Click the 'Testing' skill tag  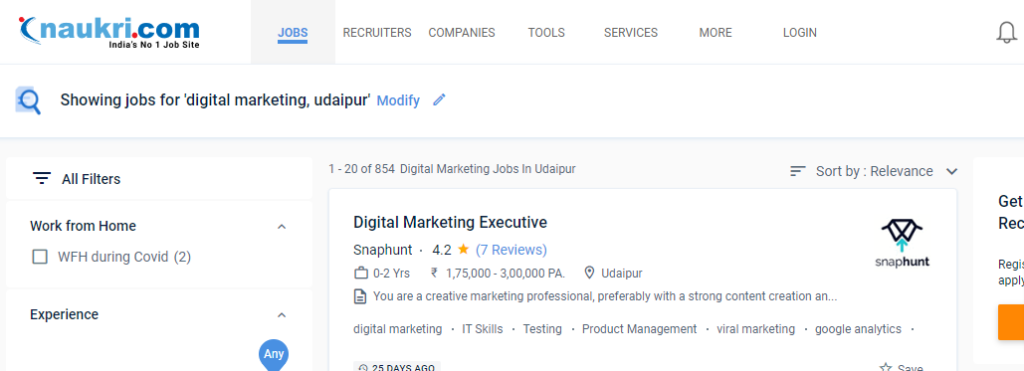coord(542,329)
